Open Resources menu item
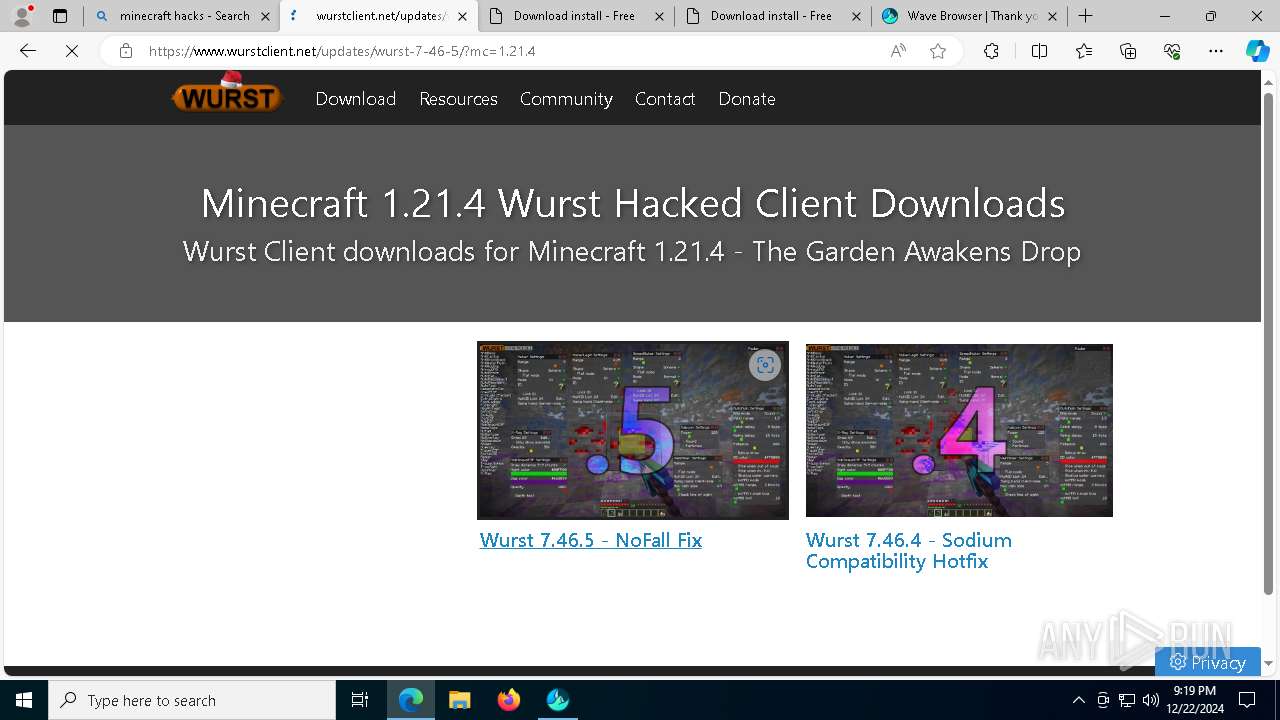 coord(458,99)
